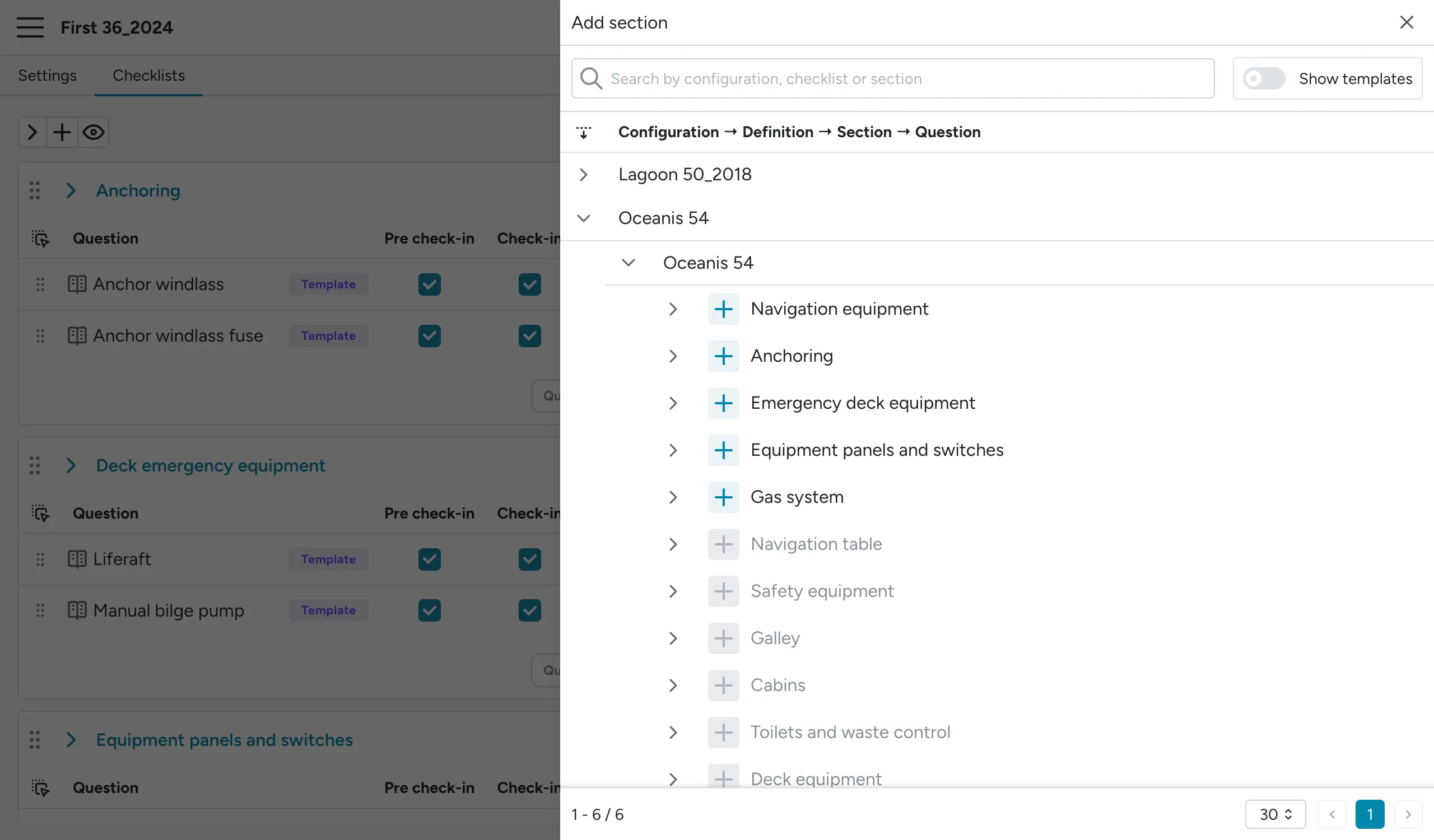Uncheck Liferaft Check-in checkbox
1434x840 pixels.
pos(529,559)
